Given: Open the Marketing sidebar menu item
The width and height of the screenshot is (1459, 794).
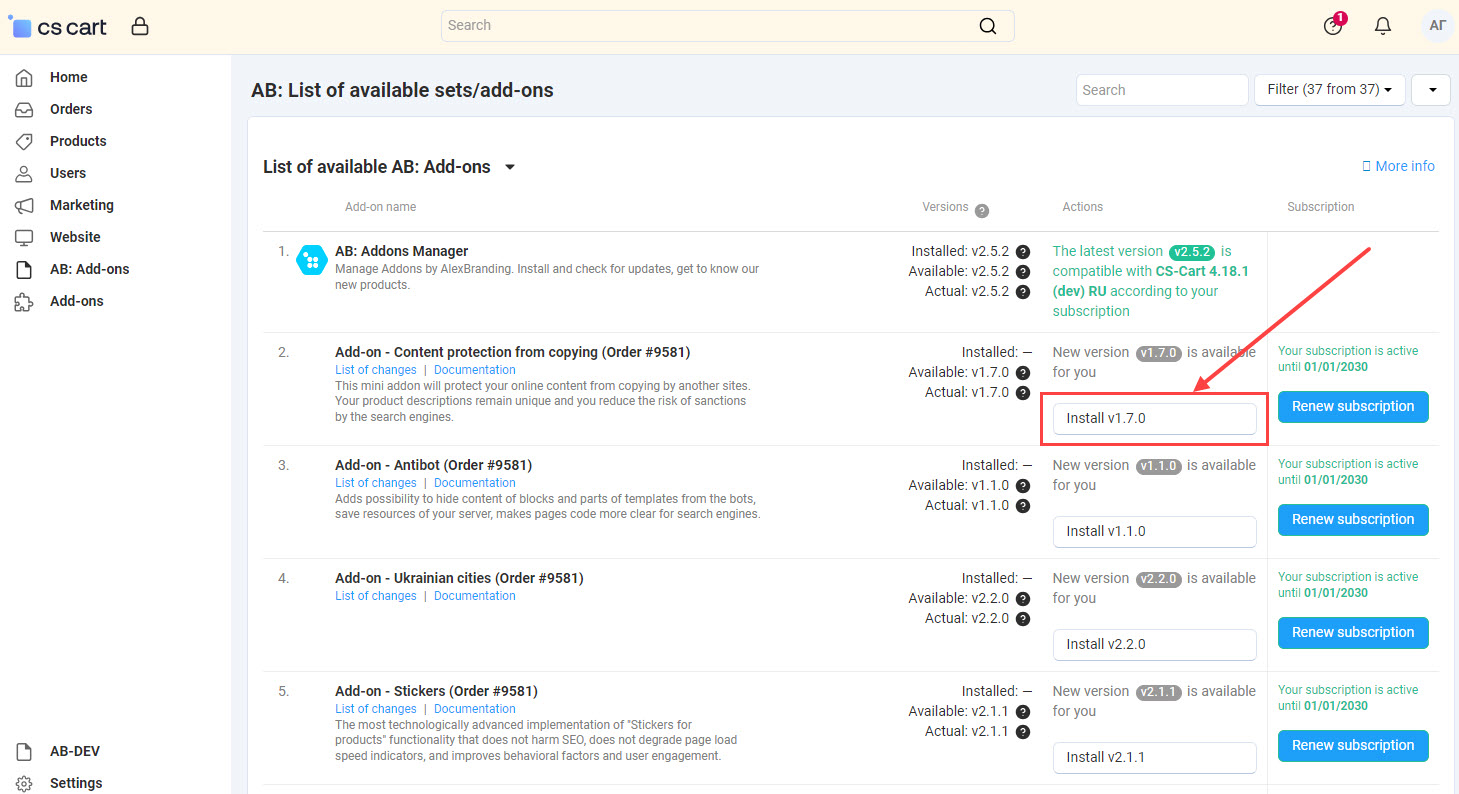Looking at the screenshot, I should click(x=82, y=205).
